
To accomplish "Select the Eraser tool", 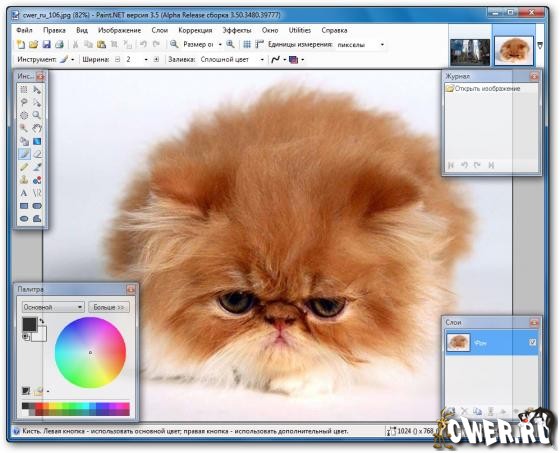I will pos(37,154).
